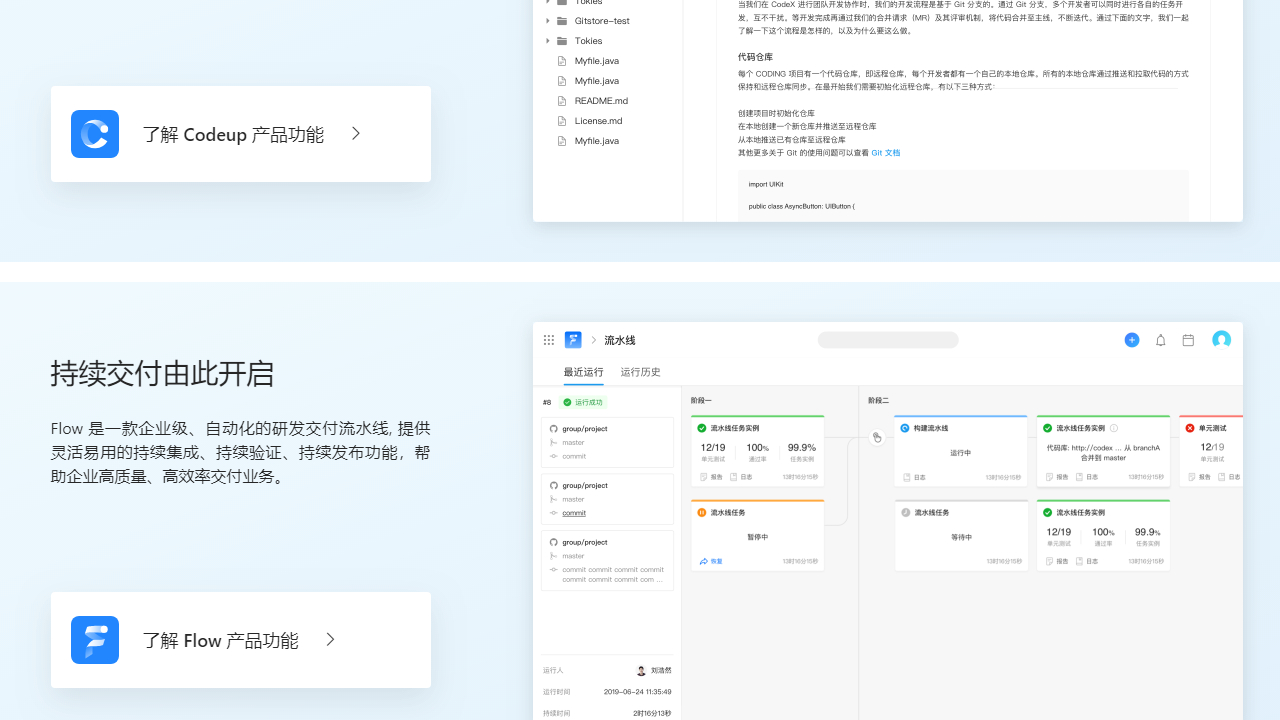Open the nine-dot apps grid in Flow header
The width and height of the screenshot is (1280, 720).
tap(548, 340)
